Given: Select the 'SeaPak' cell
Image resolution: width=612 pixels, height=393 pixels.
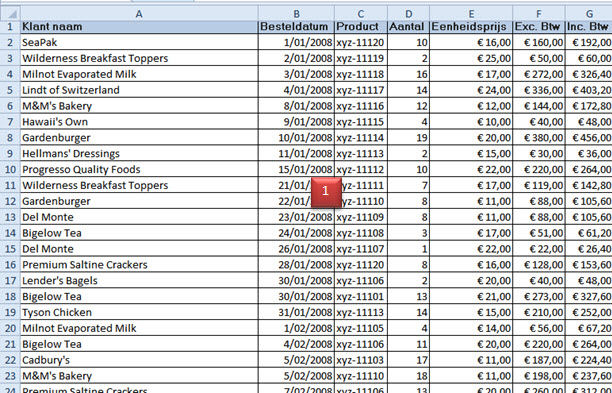Looking at the screenshot, I should [139, 42].
